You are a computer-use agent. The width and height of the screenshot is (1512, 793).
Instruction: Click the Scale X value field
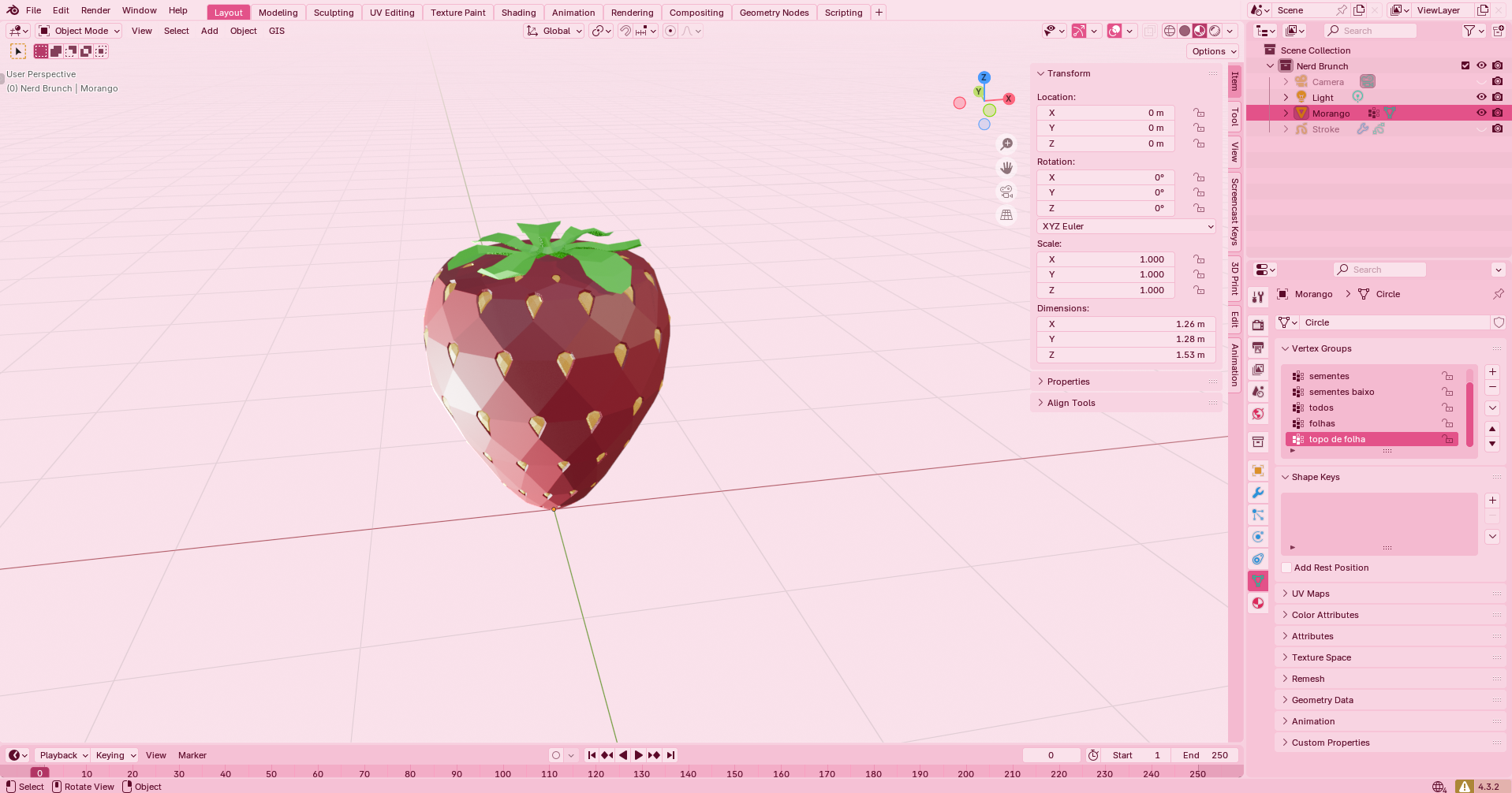click(1106, 259)
